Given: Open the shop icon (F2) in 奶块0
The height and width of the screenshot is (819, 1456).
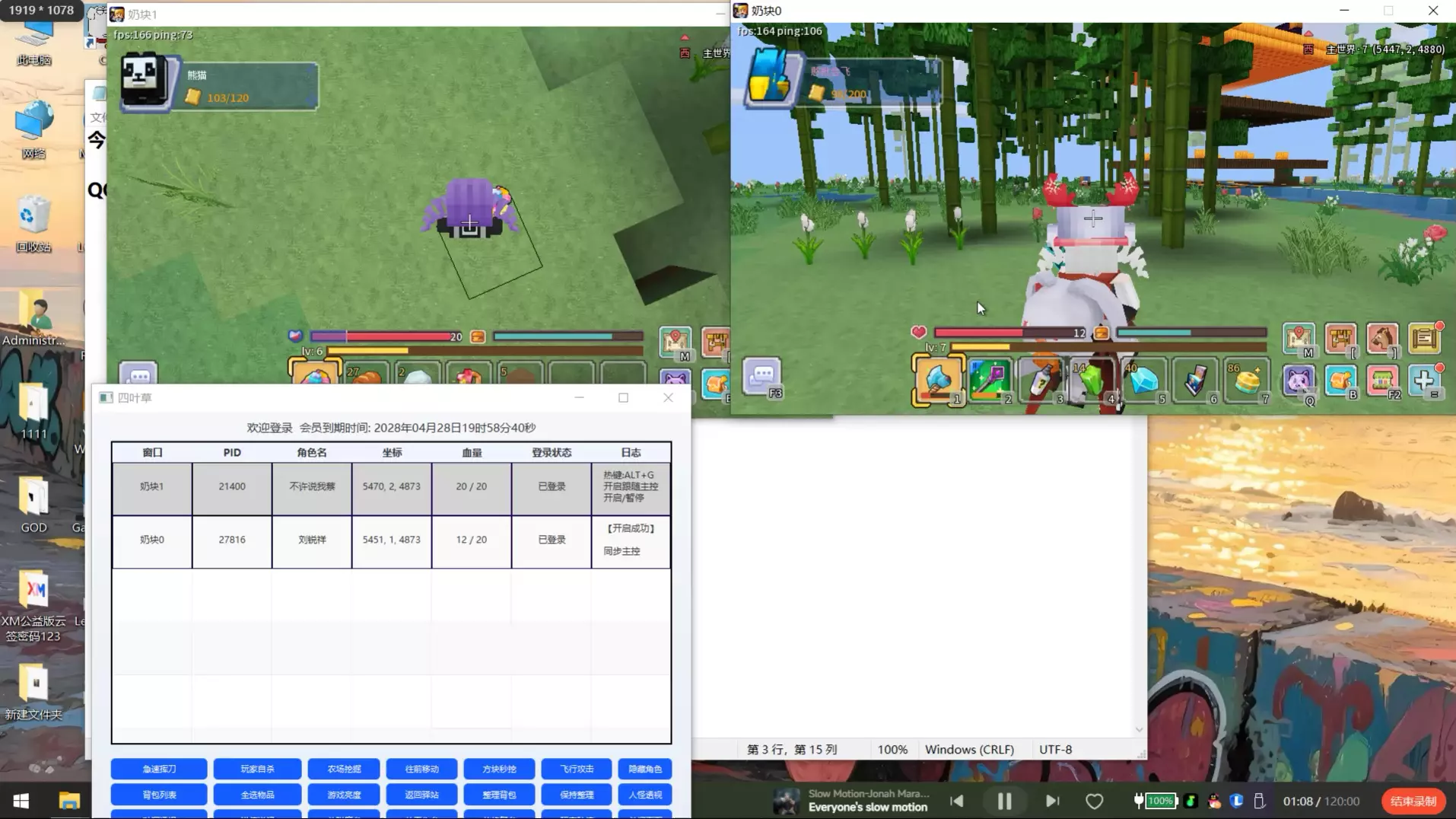Looking at the screenshot, I should pos(1382,381).
